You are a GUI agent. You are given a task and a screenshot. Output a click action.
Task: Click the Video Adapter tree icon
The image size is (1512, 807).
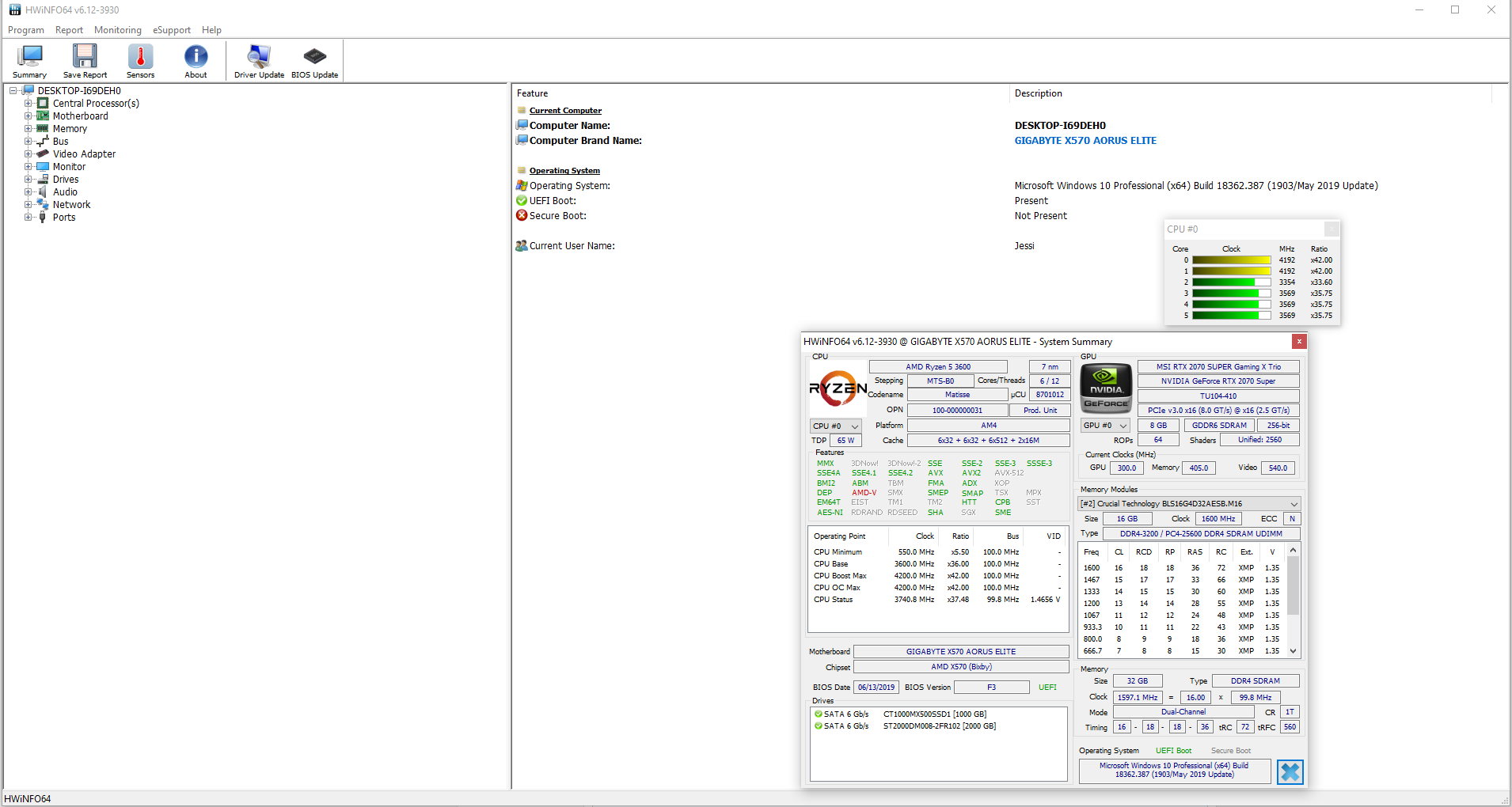43,154
